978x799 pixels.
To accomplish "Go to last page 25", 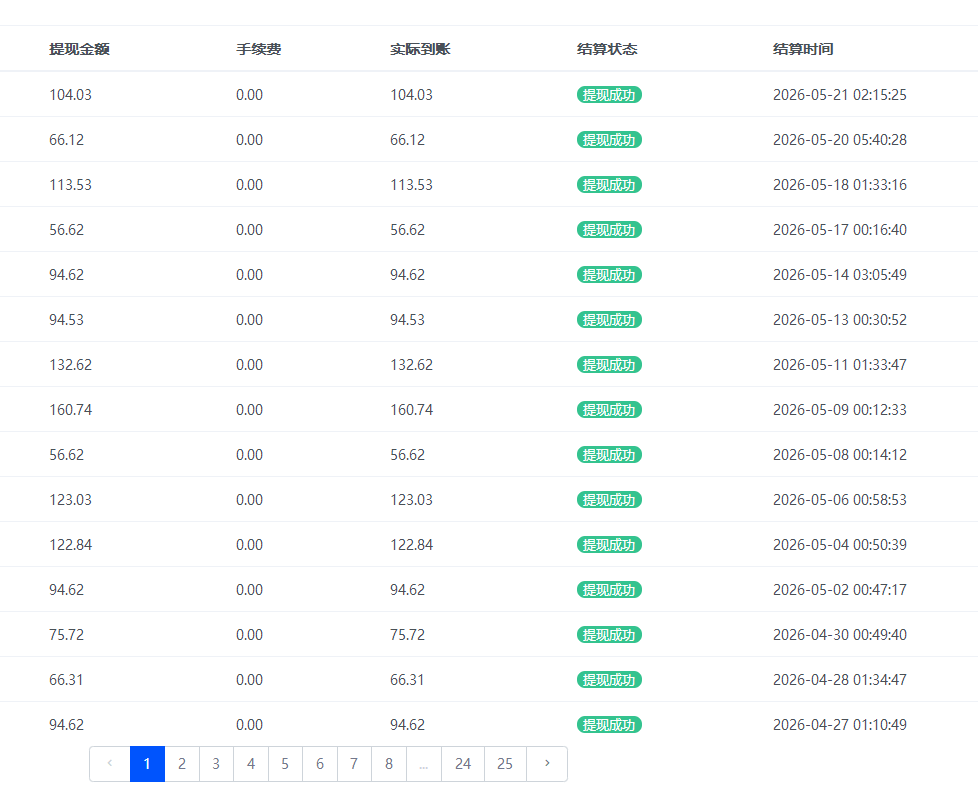I will [x=505, y=763].
